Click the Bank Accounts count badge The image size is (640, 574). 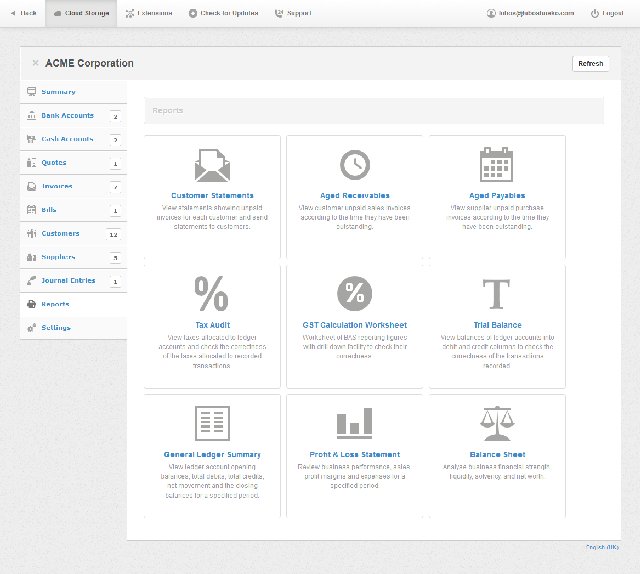coord(116,116)
